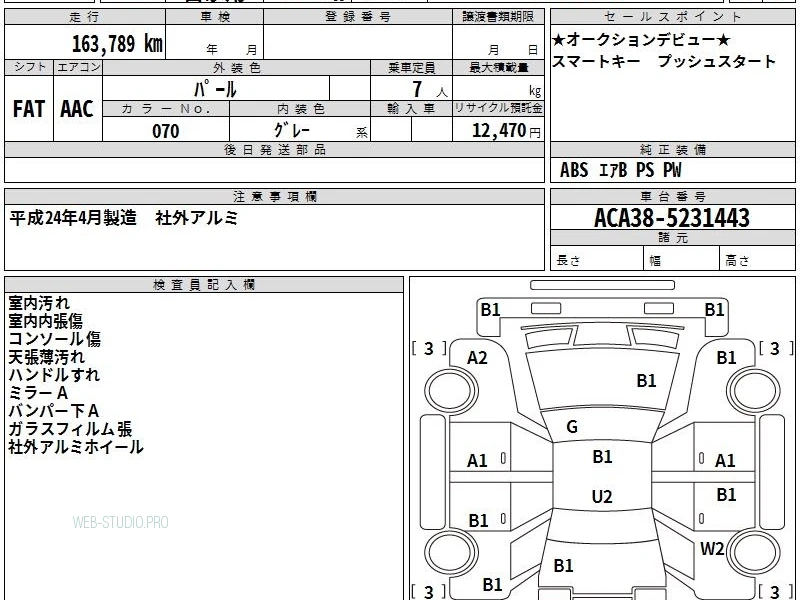Viewport: 800px width, 600px height.
Task: Click the 車検 header cell
Action: (215, 17)
